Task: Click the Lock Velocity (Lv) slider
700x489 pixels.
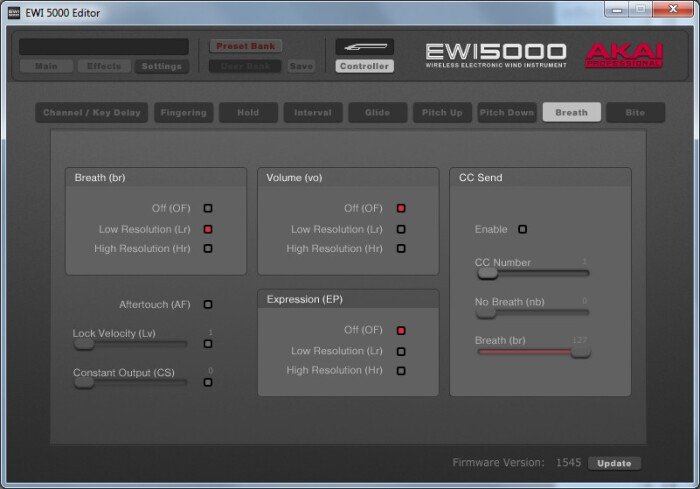Action: 130,344
